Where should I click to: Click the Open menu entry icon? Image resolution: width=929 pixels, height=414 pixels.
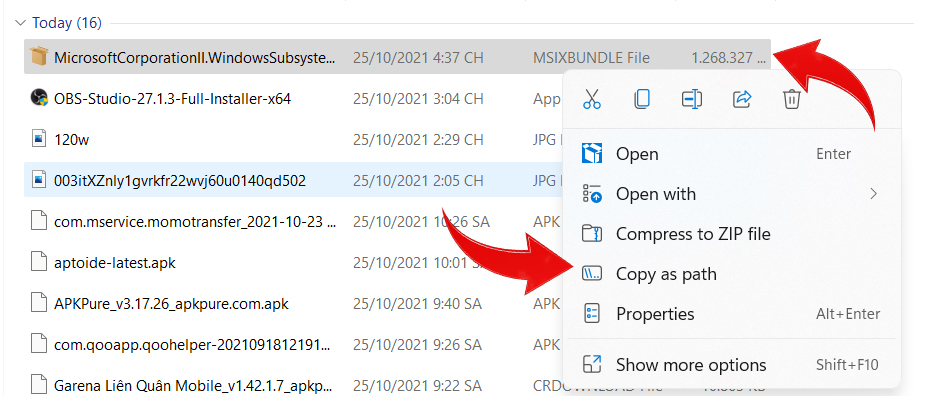click(x=592, y=154)
